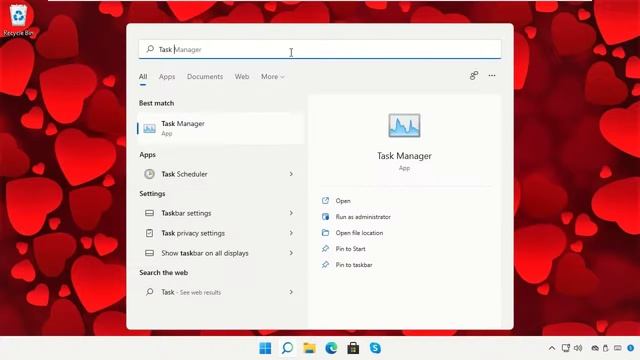Show hidden tray icons chevron

point(552,348)
